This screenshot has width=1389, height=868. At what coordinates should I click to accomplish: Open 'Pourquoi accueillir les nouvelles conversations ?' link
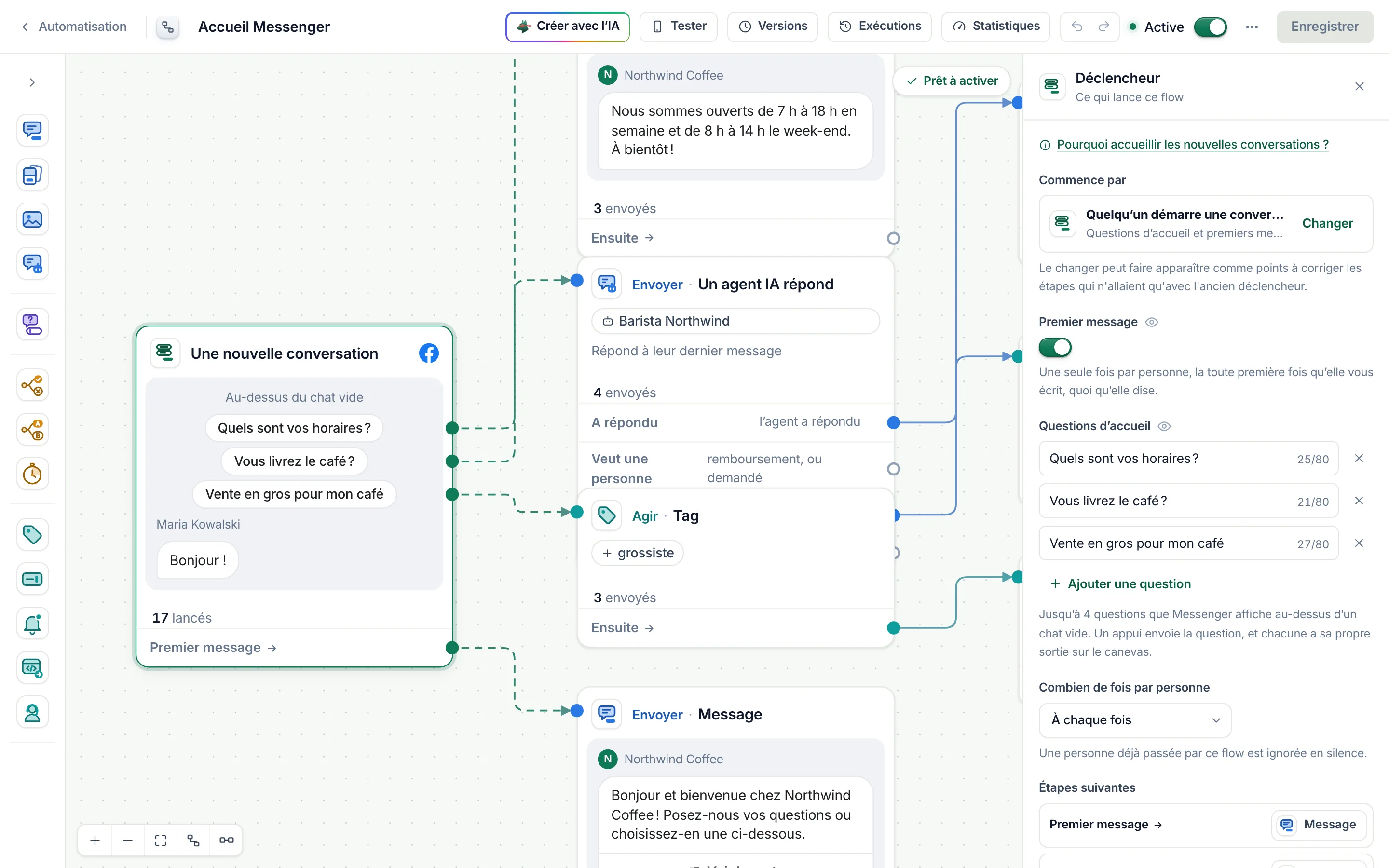point(1193,145)
